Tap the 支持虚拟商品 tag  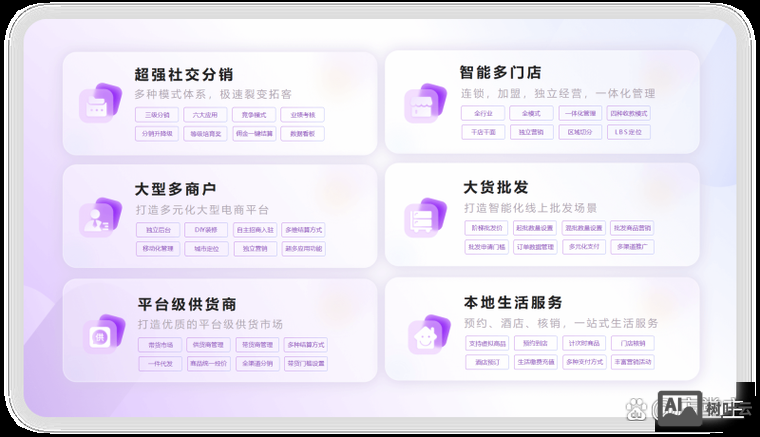(487, 343)
